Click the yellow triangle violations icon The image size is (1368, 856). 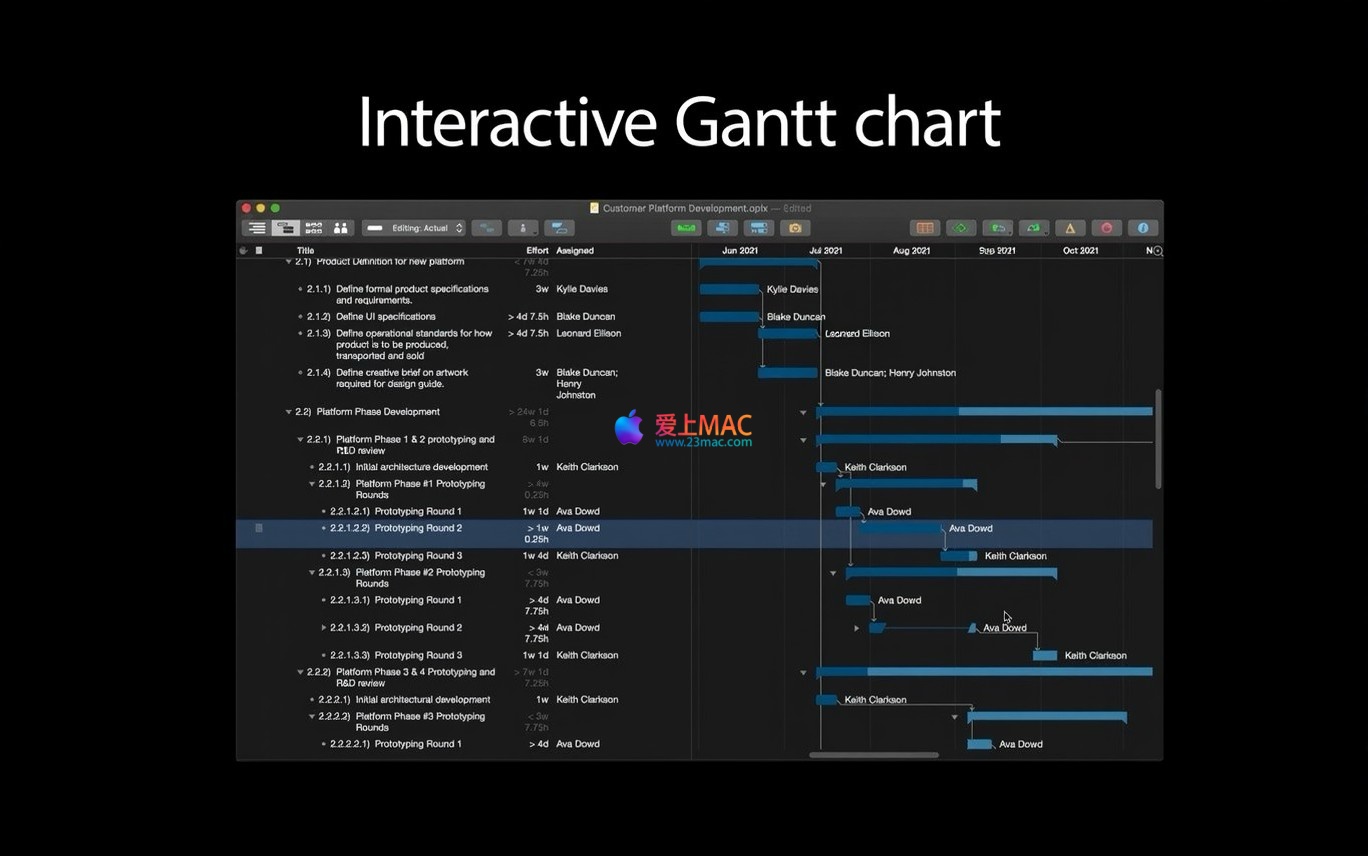coord(1070,228)
